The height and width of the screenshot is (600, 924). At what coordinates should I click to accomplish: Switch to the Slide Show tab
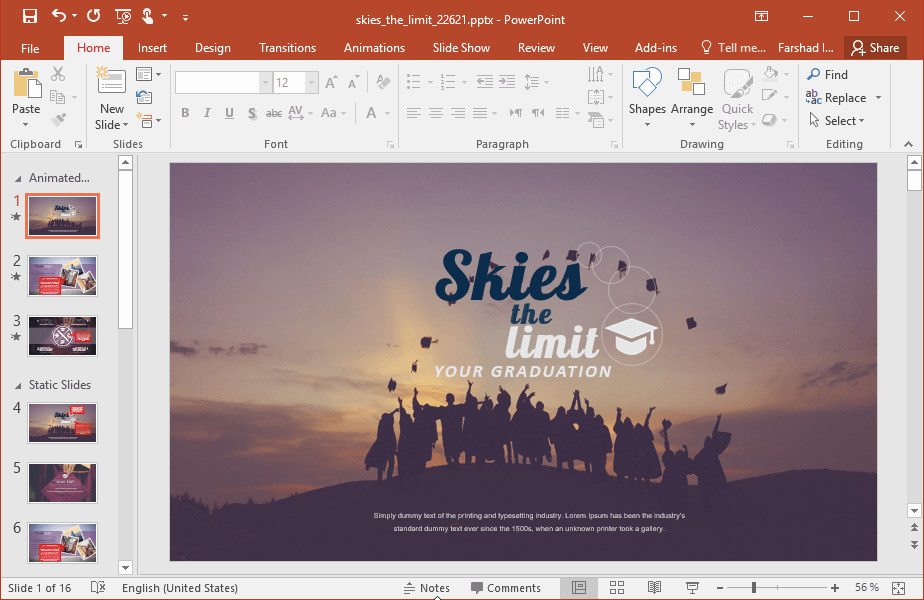point(461,48)
